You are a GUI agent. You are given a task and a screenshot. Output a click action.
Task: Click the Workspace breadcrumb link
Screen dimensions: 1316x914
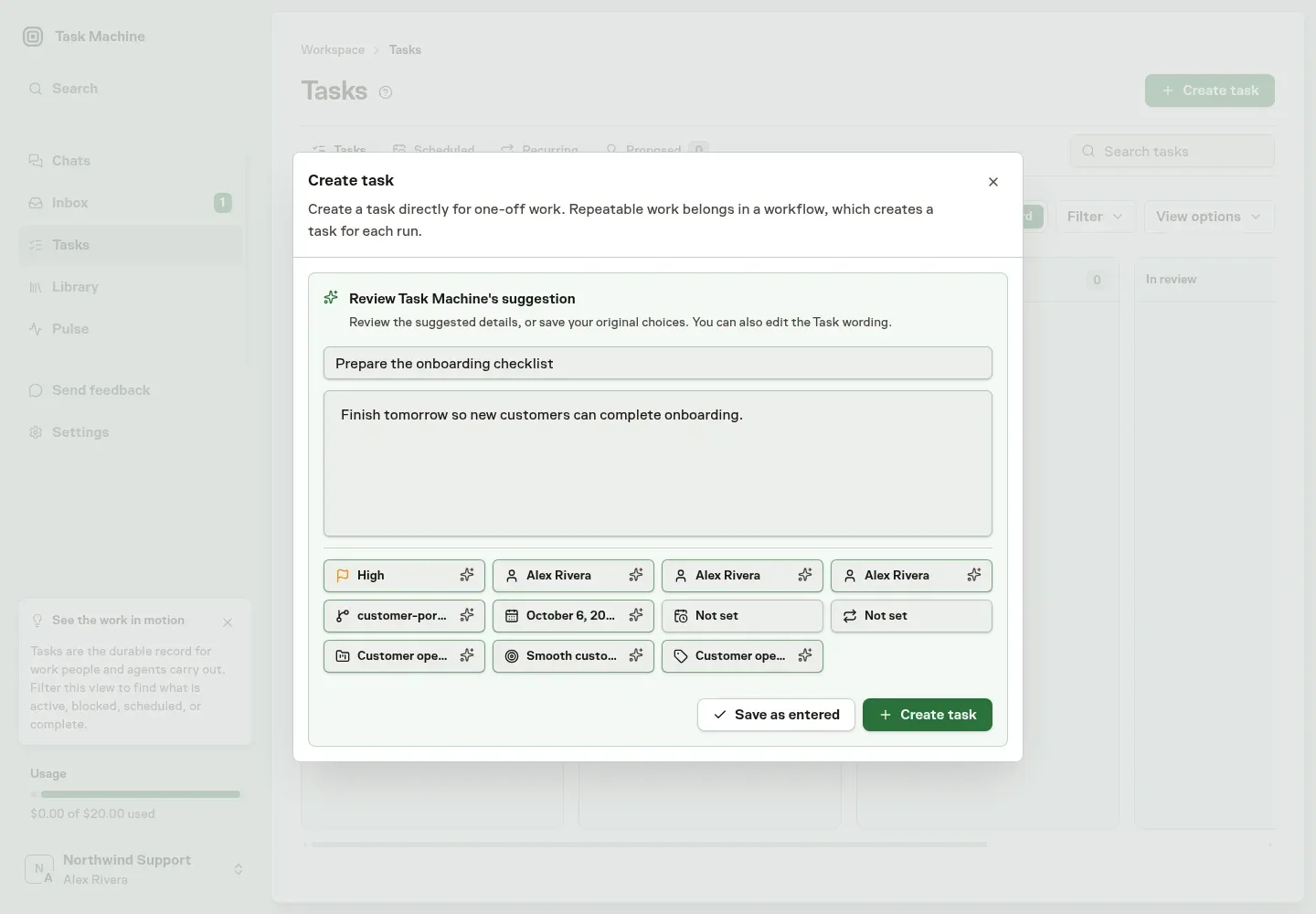(x=333, y=49)
